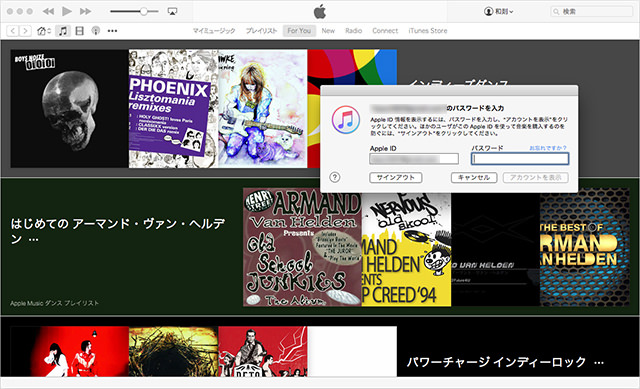Image resolution: width=640 pixels, height=389 pixels.
Task: Start playback with the play button
Action: coord(67,11)
